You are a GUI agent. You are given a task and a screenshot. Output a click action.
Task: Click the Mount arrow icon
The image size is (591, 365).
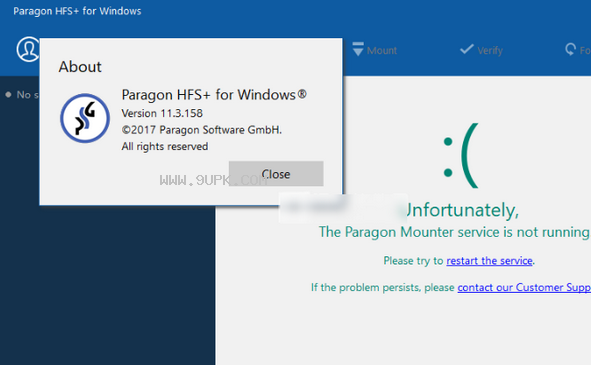[x=358, y=49]
